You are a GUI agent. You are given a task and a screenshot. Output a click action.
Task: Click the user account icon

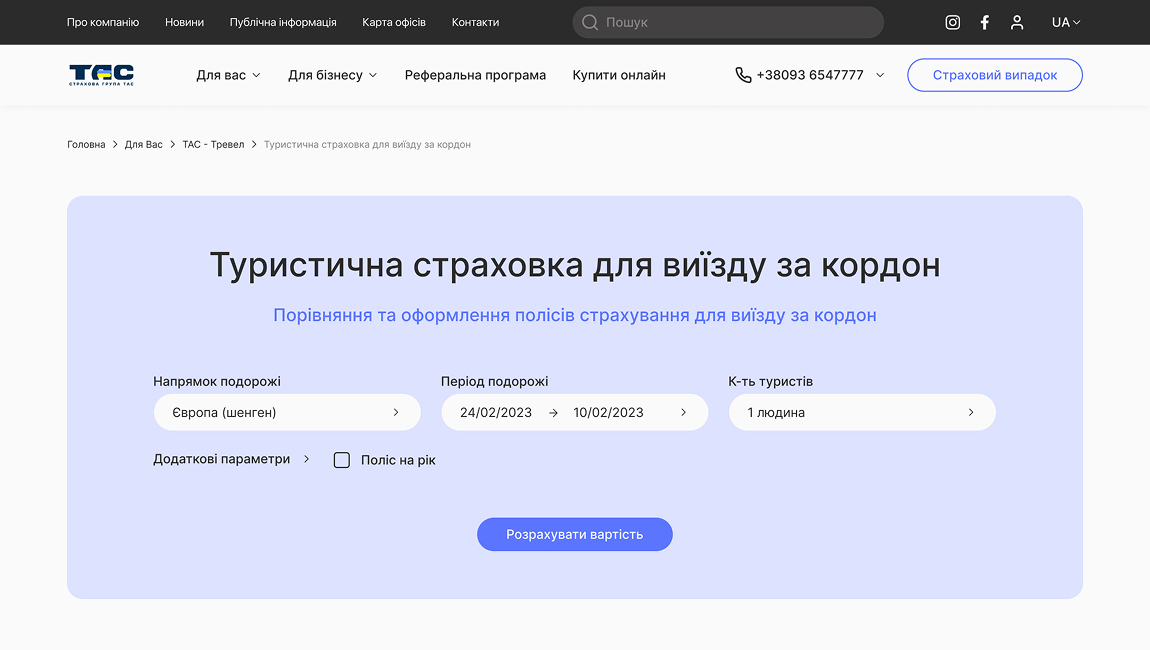coord(1016,21)
